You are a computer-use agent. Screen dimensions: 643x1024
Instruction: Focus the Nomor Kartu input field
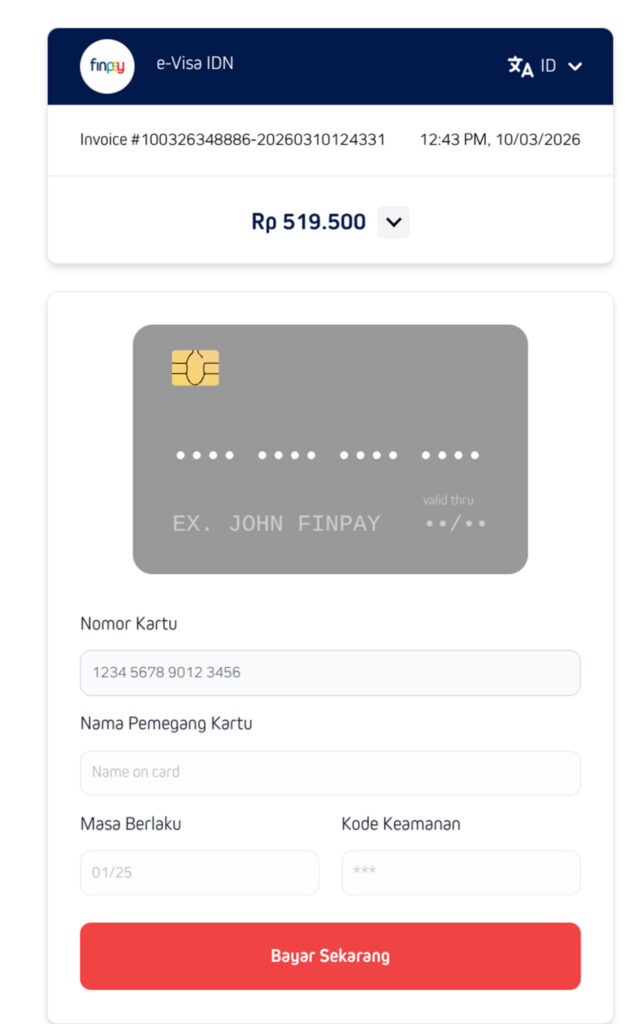pyautogui.click(x=330, y=673)
